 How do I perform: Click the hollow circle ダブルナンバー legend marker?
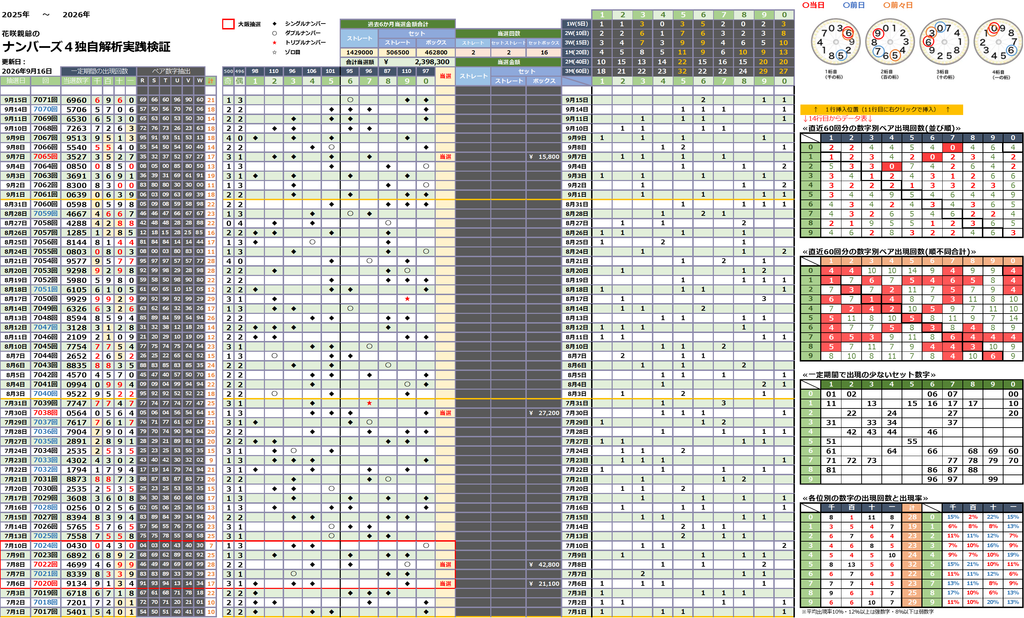[x=274, y=33]
